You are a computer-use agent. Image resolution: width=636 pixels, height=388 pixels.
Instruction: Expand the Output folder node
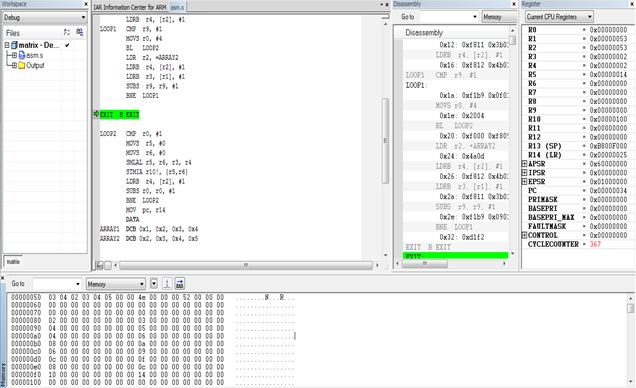14,65
